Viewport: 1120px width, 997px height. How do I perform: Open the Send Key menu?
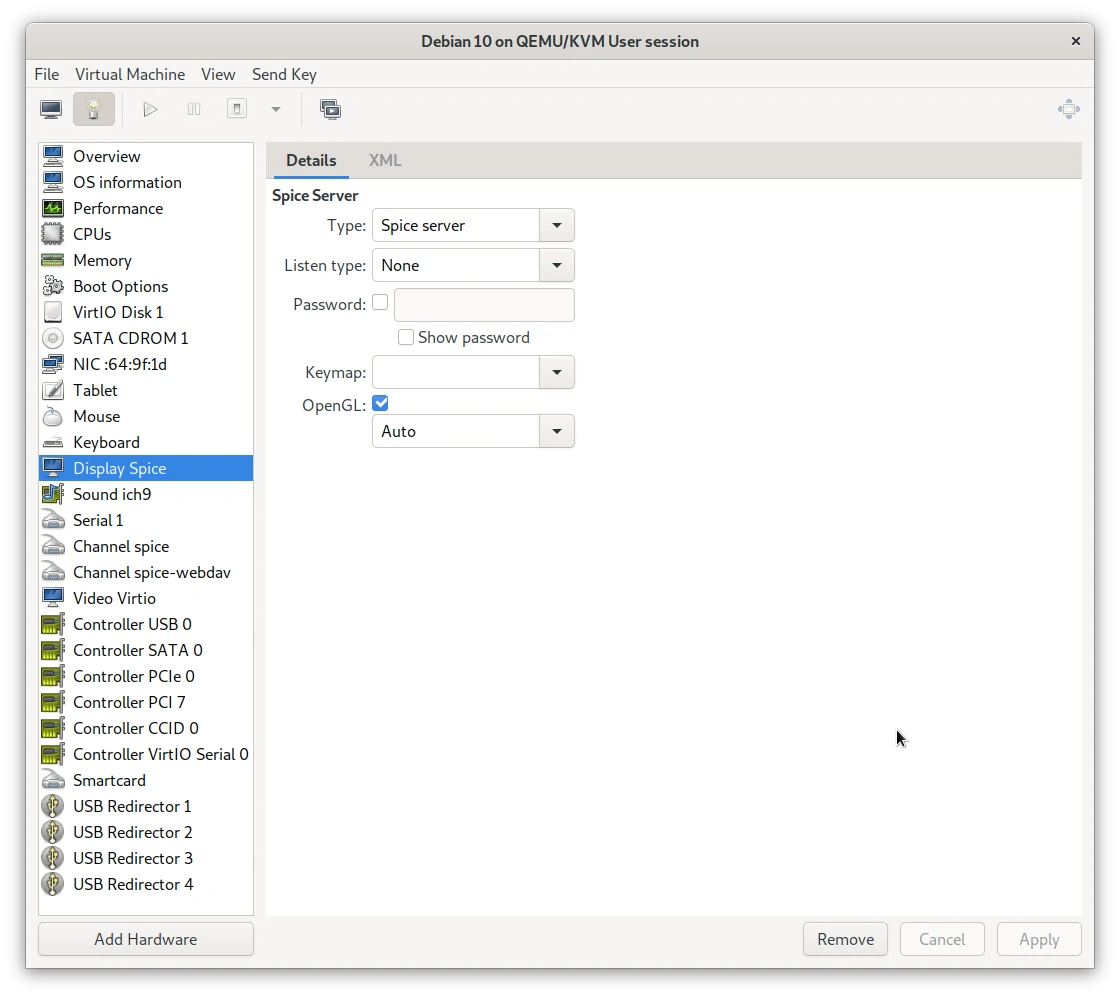pos(284,74)
